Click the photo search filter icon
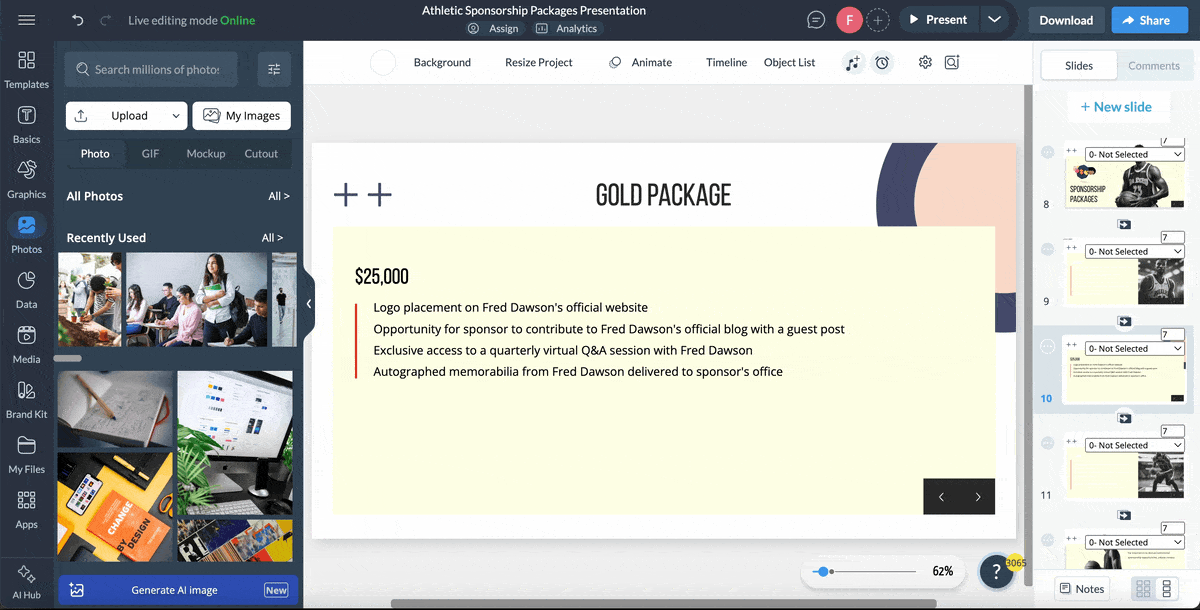1200x610 pixels. [274, 69]
